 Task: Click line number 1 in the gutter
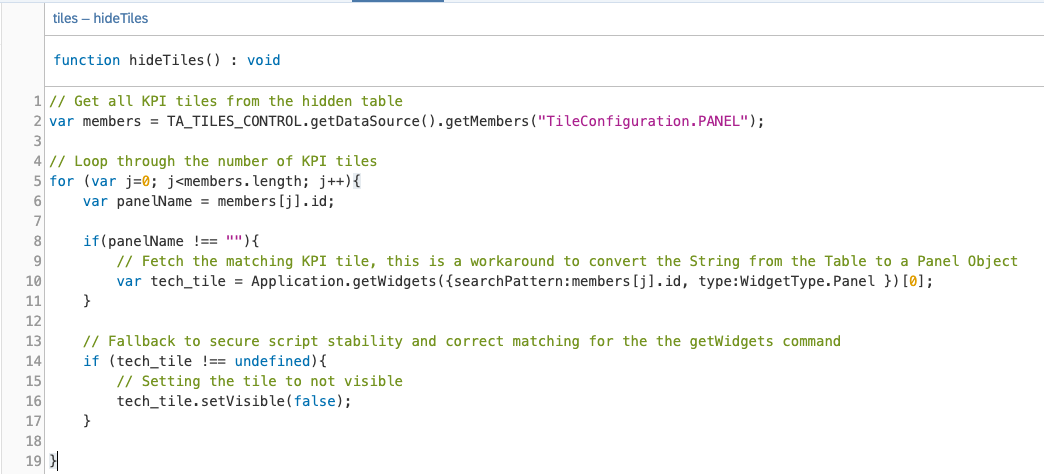pos(37,101)
